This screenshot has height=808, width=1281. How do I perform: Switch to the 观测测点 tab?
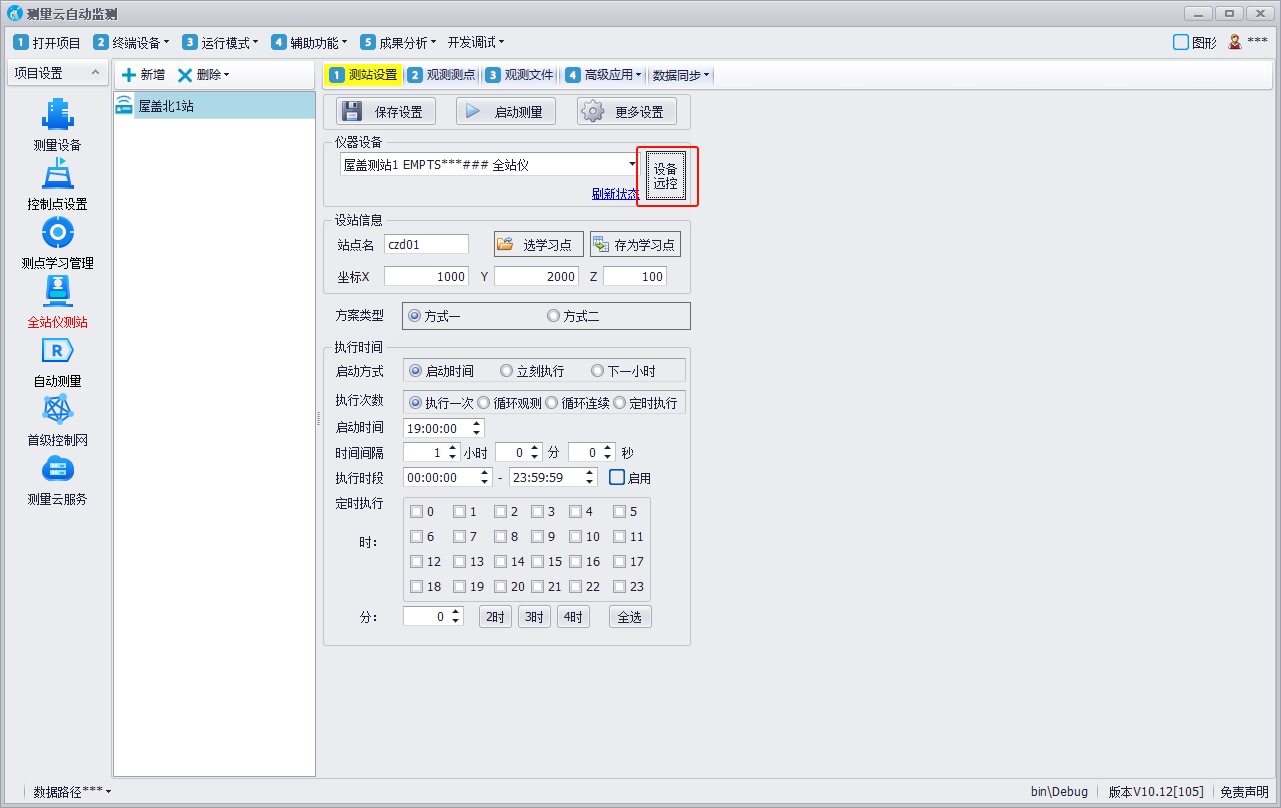[442, 75]
